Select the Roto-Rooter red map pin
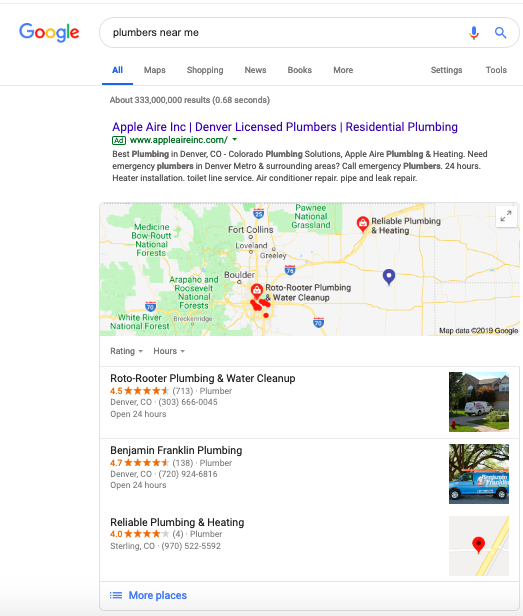Screen dimensions: 523x616 tap(257, 291)
